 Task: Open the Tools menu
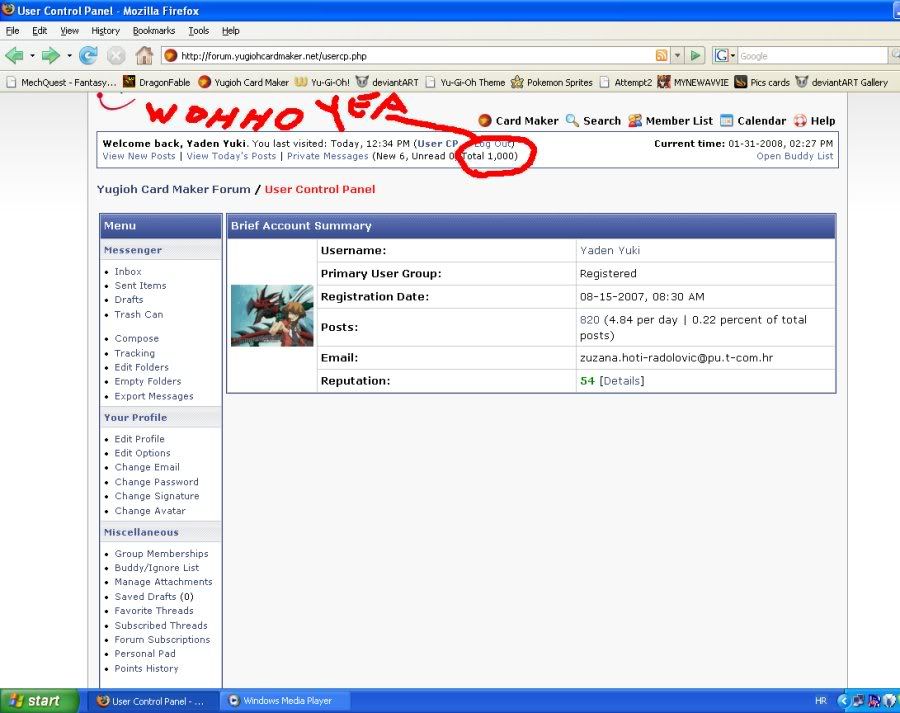point(199,31)
